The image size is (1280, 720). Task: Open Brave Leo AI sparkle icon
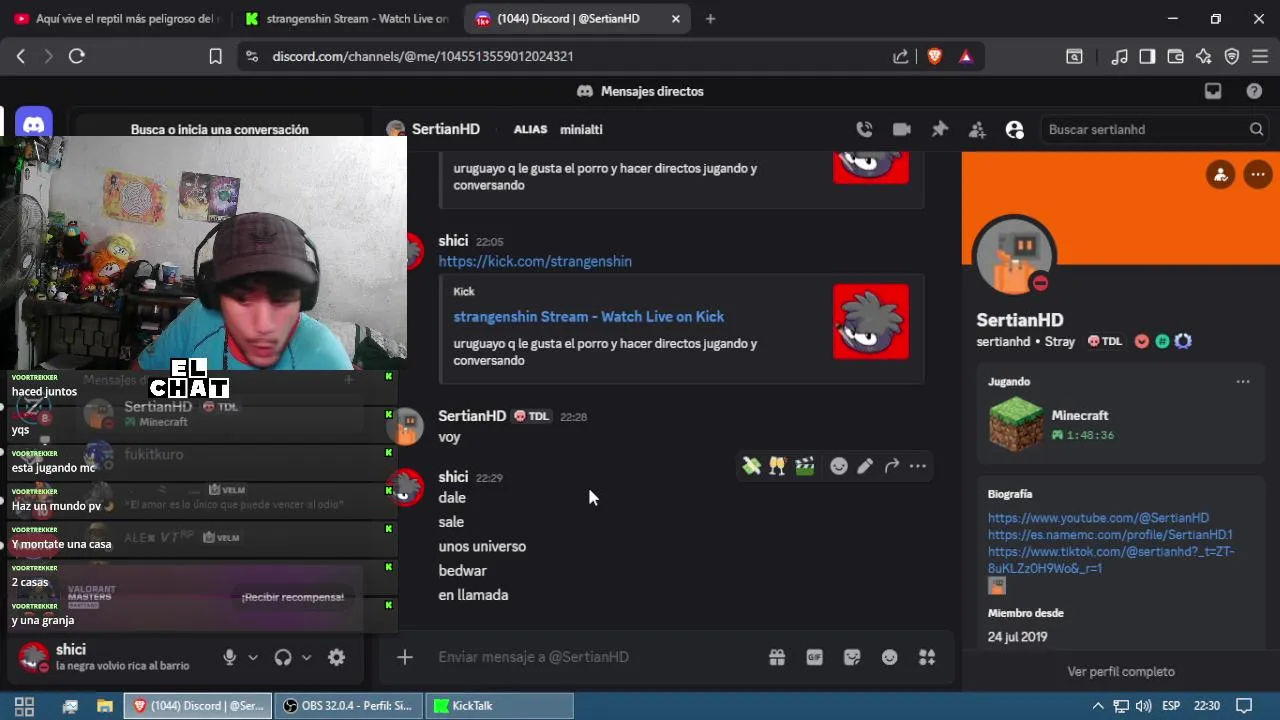pos(1203,56)
